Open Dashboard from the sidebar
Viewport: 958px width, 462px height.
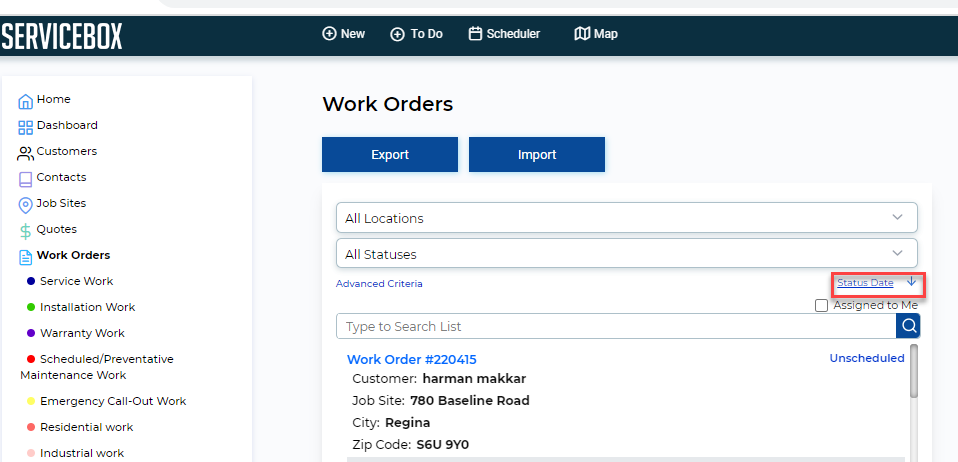67,125
